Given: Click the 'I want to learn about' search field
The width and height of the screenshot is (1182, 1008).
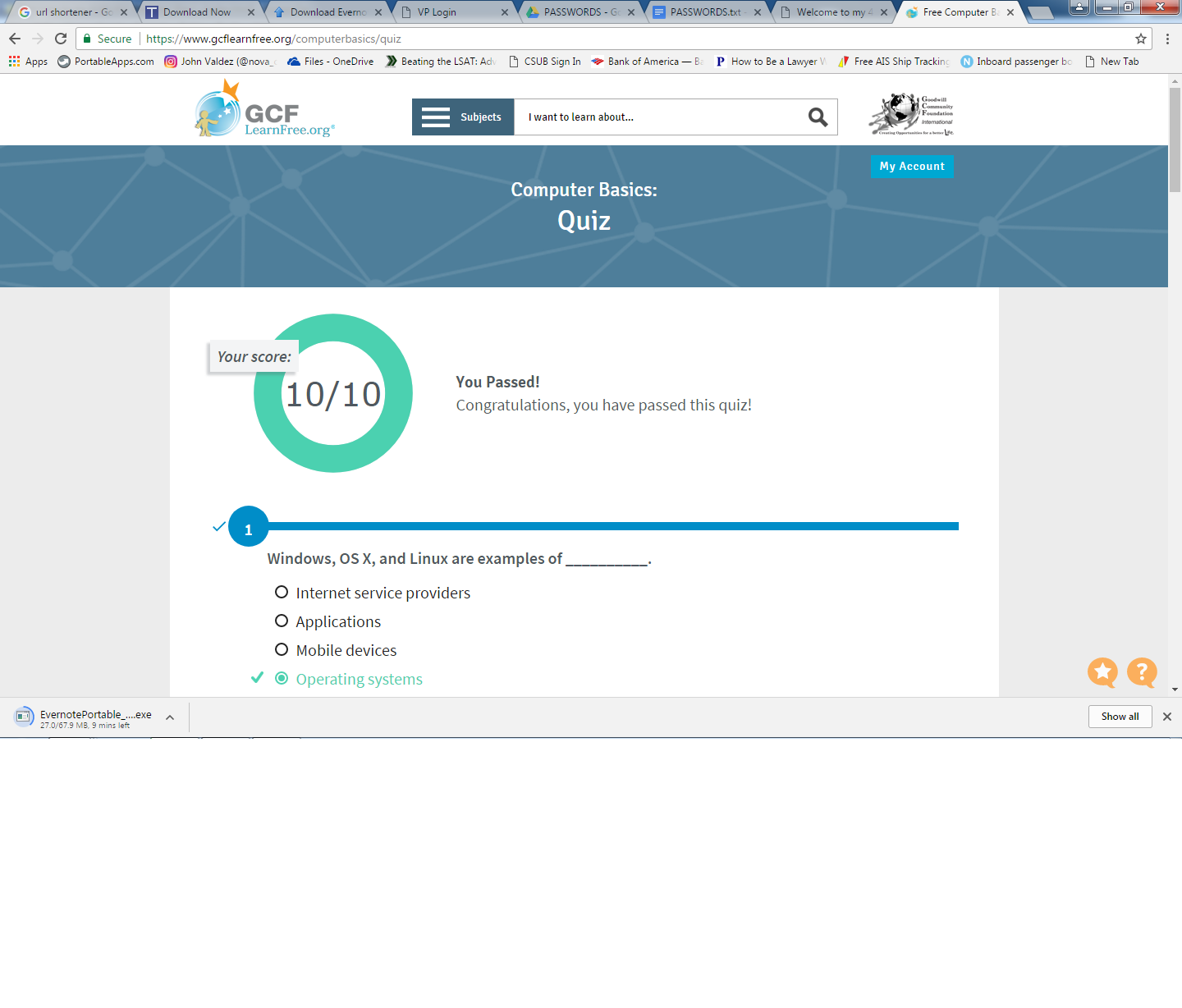Looking at the screenshot, I should pyautogui.click(x=657, y=117).
